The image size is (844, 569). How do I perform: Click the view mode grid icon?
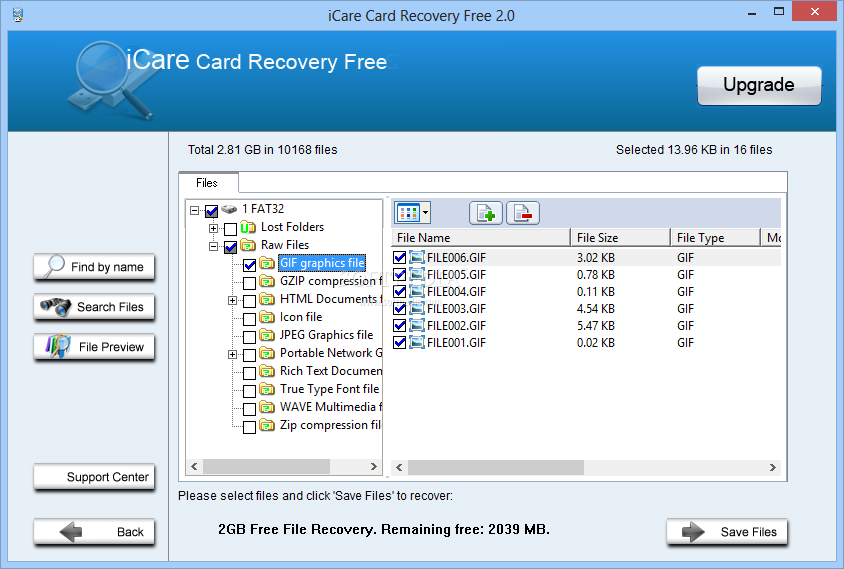pyautogui.click(x=408, y=213)
